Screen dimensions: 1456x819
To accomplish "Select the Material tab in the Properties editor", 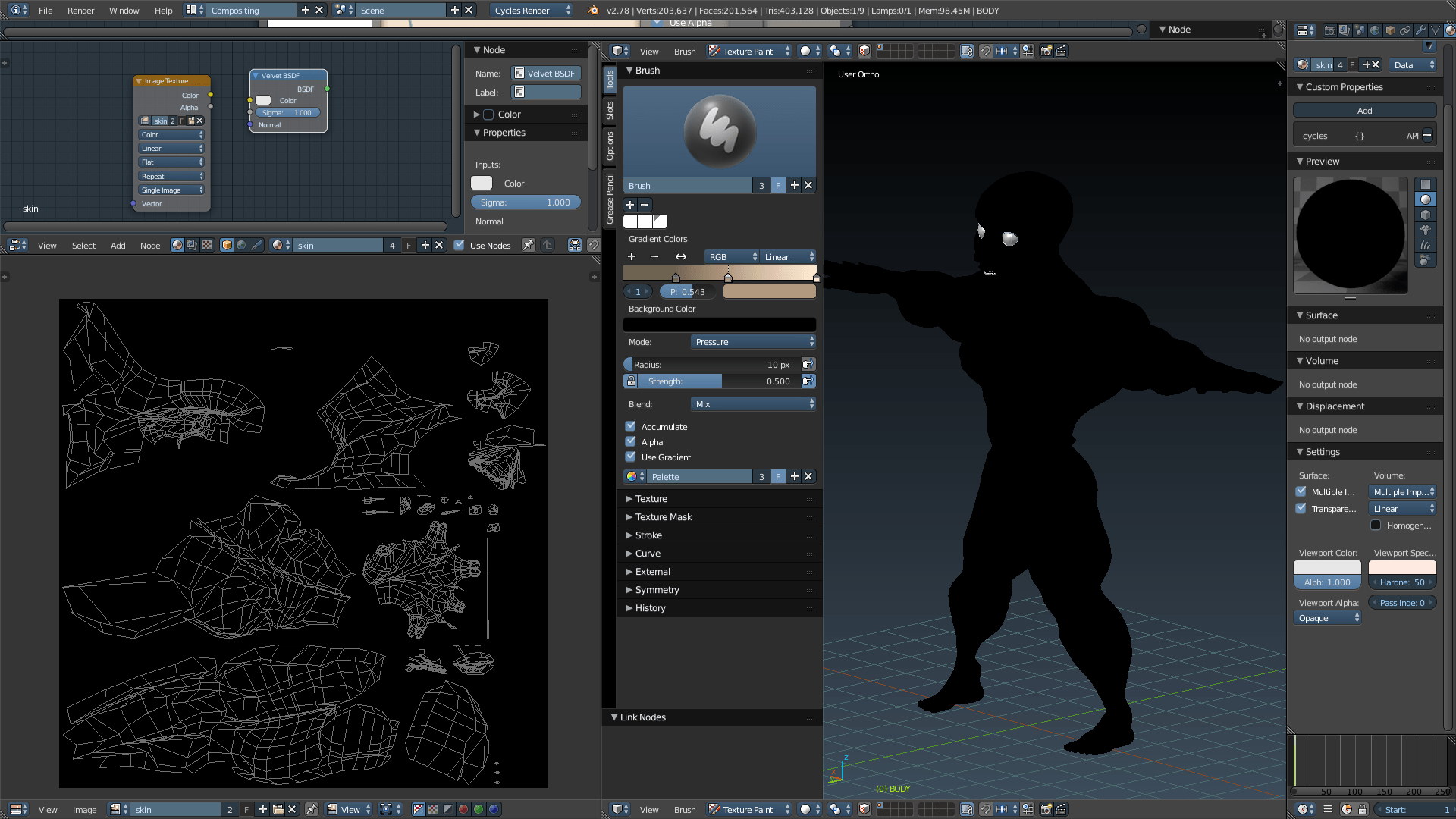I will [x=1449, y=30].
